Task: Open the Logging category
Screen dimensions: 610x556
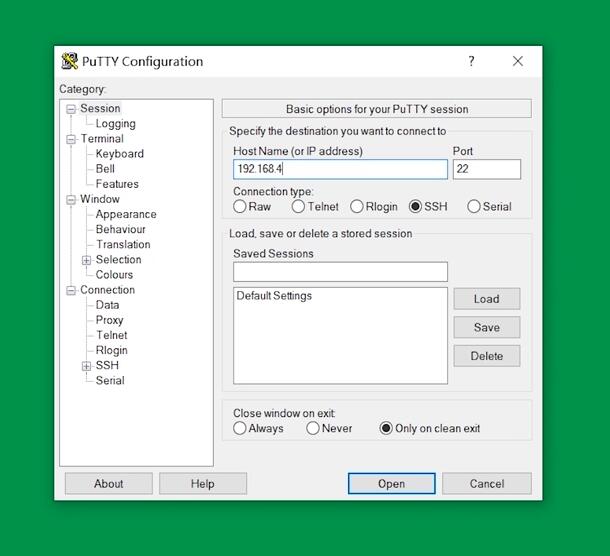Action: click(116, 123)
